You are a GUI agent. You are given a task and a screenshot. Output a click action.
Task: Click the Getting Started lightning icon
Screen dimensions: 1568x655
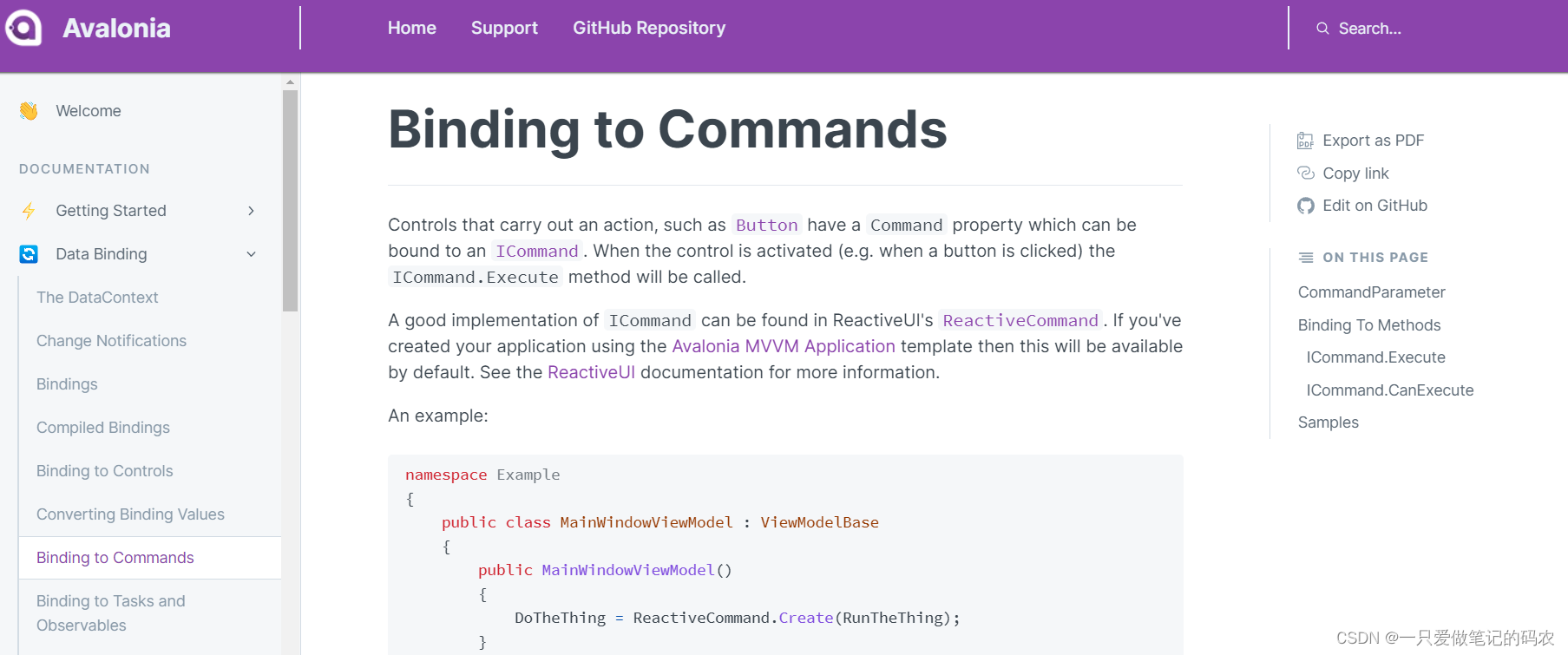(29, 211)
